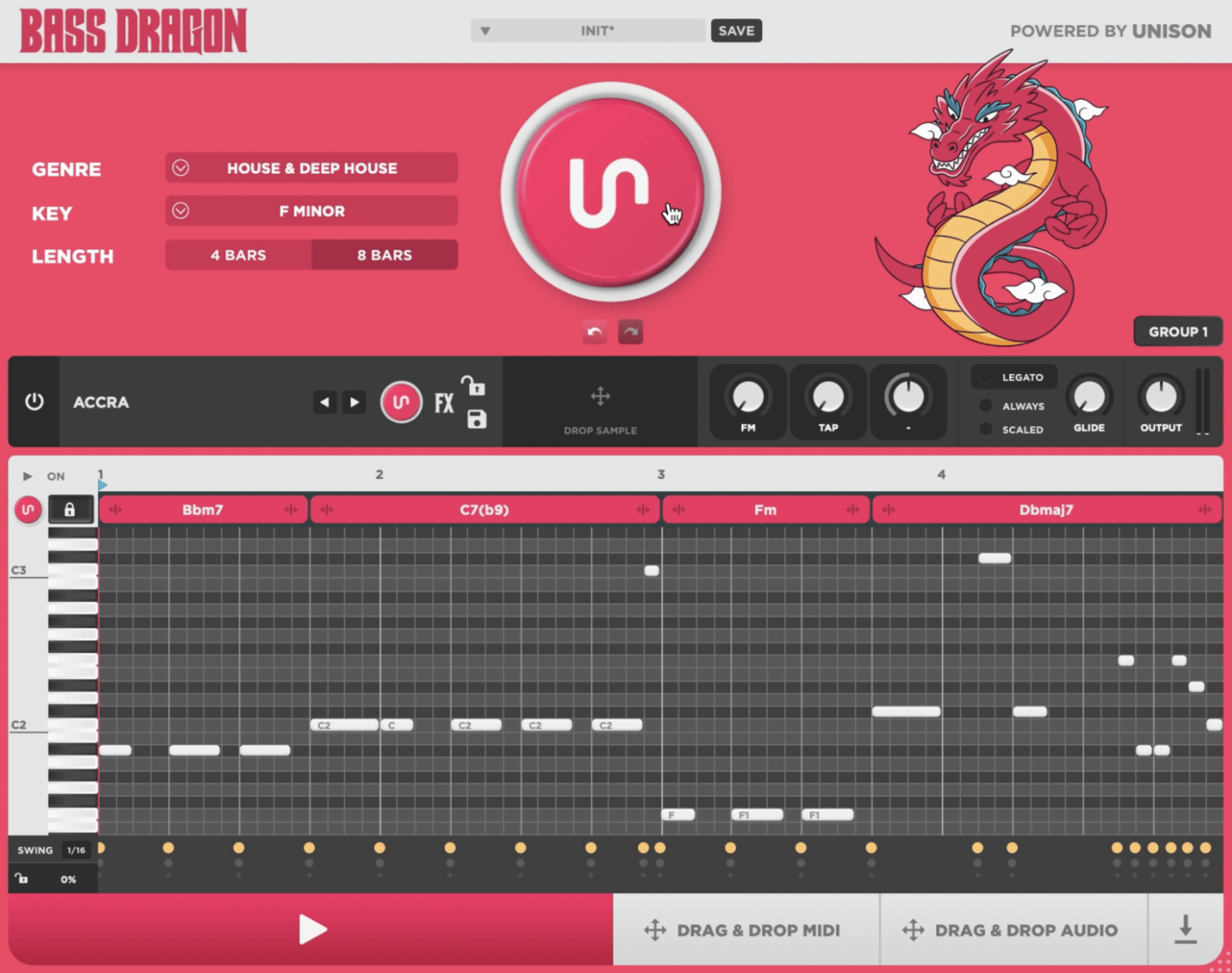
Task: Select the 4 Bars length option
Action: [237, 255]
